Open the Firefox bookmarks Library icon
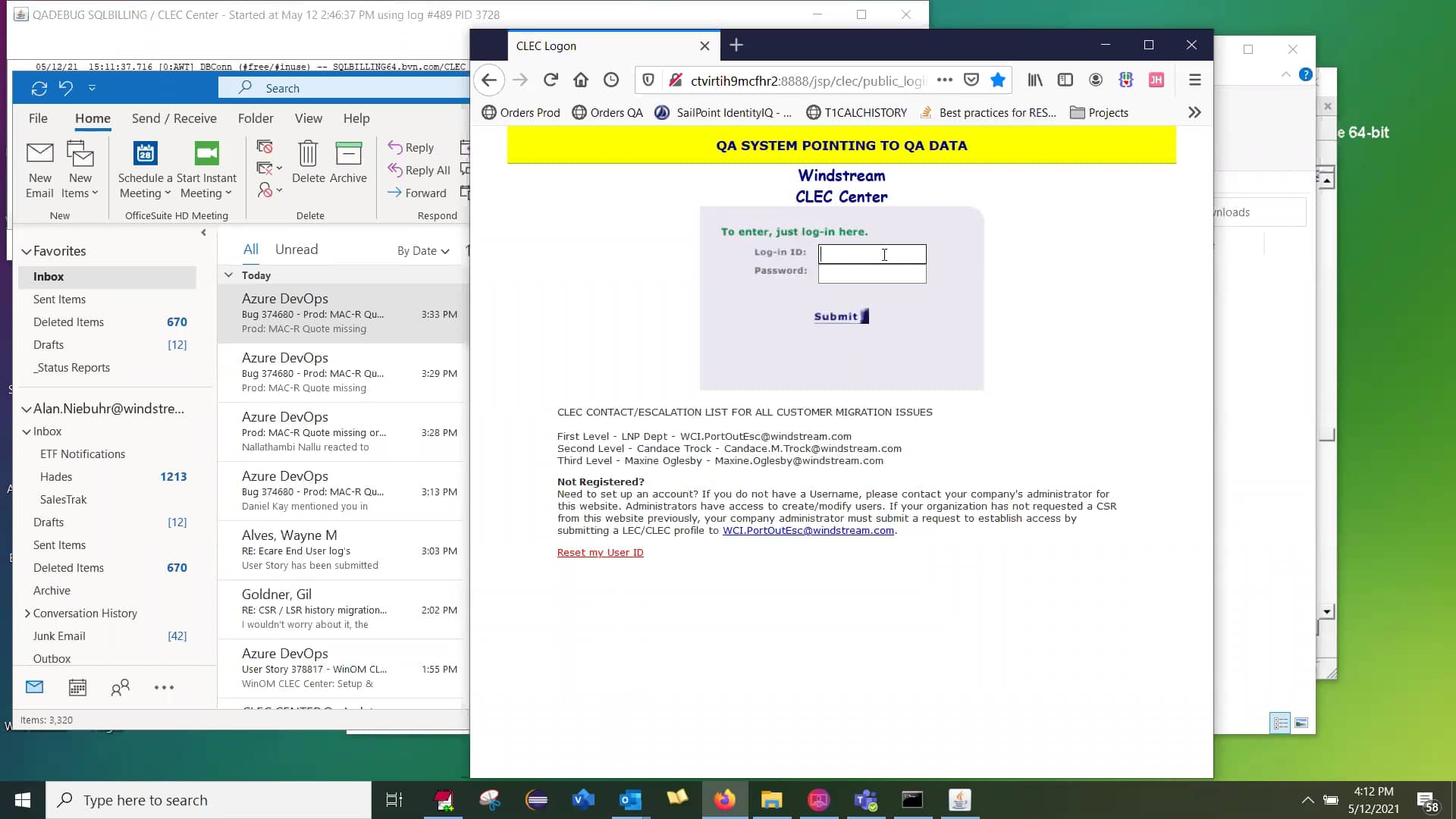 (x=1034, y=80)
